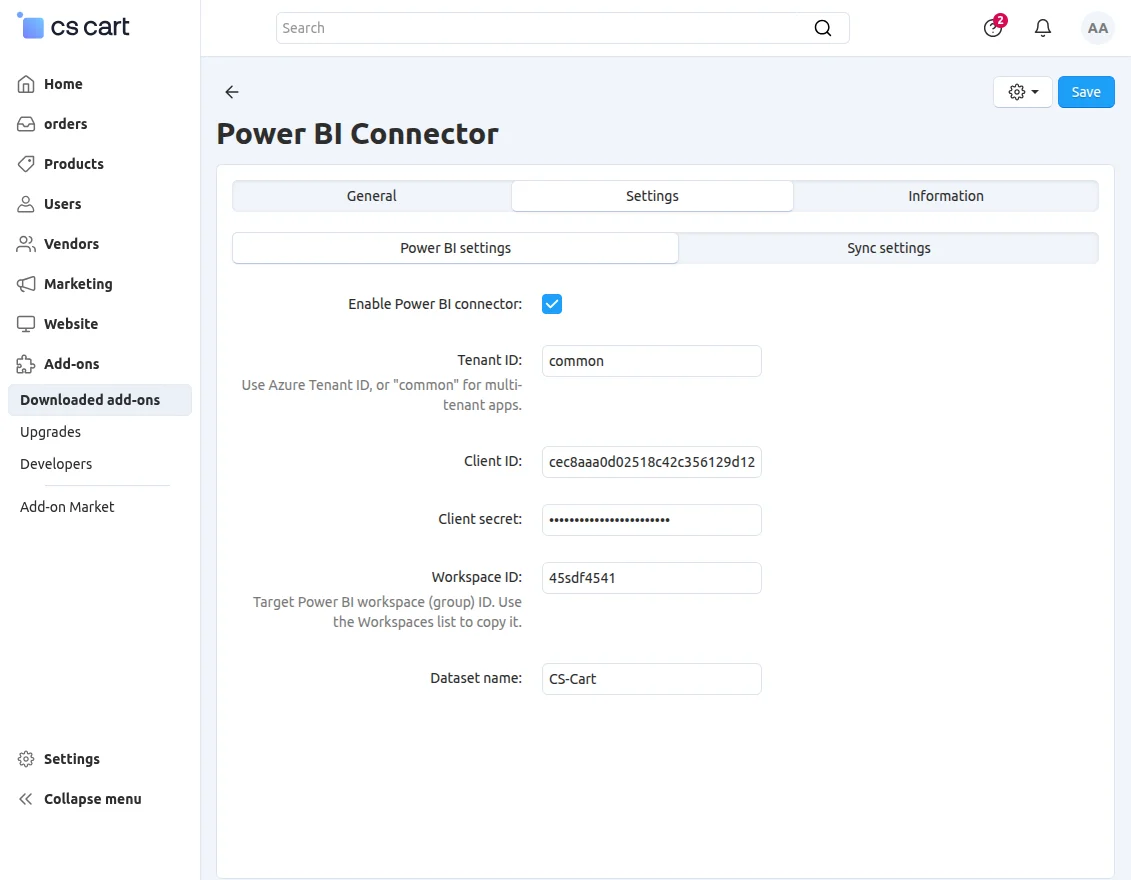1131x880 pixels.
Task: Open Vendors in the sidebar
Action: [71, 244]
